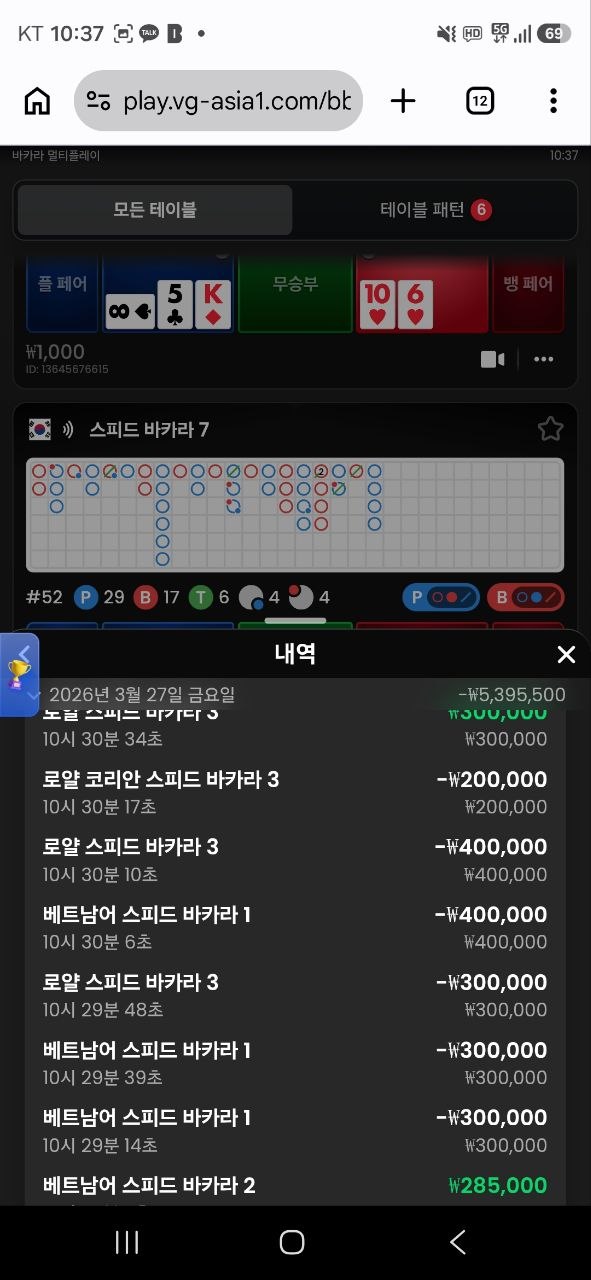Toggle the B banker prediction button

525,598
